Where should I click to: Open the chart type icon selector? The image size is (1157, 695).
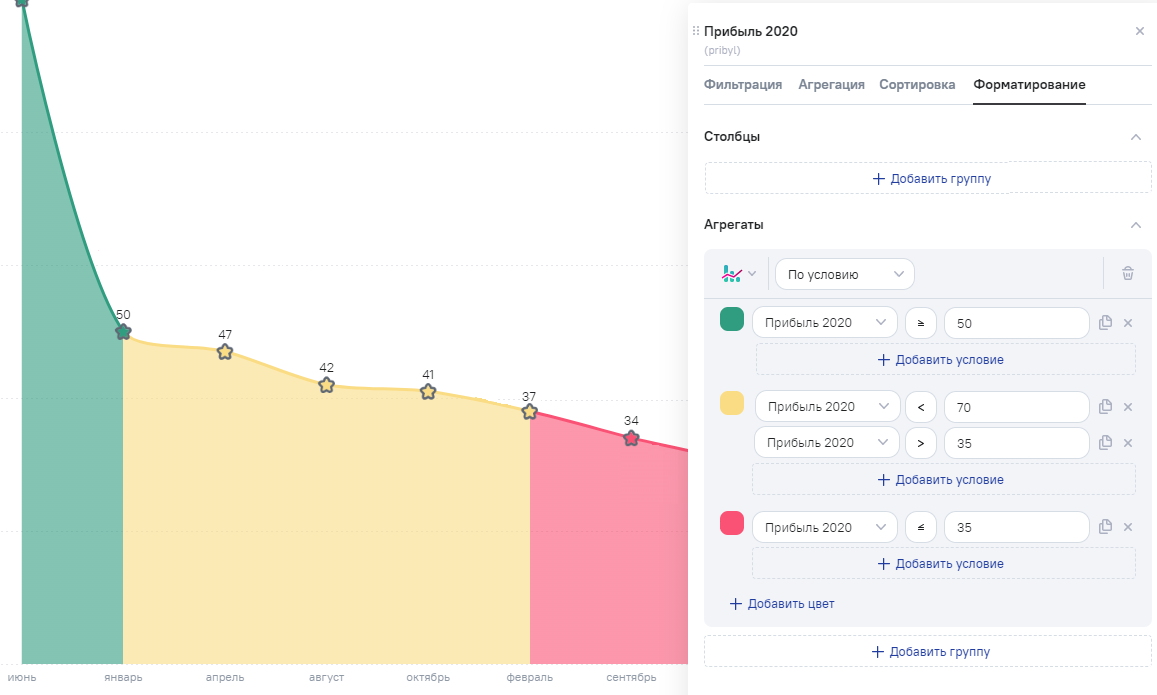pyautogui.click(x=739, y=274)
